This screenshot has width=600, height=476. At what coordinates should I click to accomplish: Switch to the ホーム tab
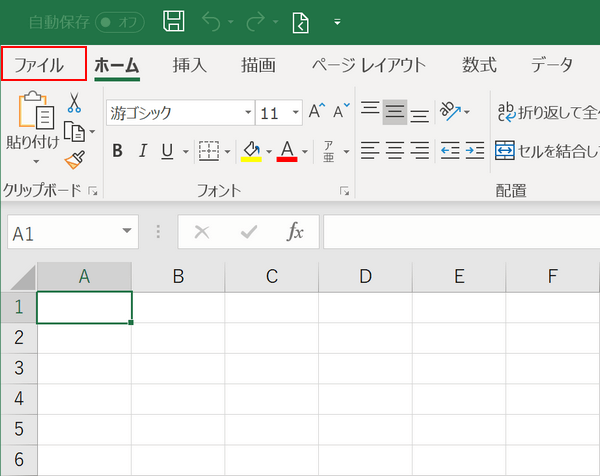(117, 65)
